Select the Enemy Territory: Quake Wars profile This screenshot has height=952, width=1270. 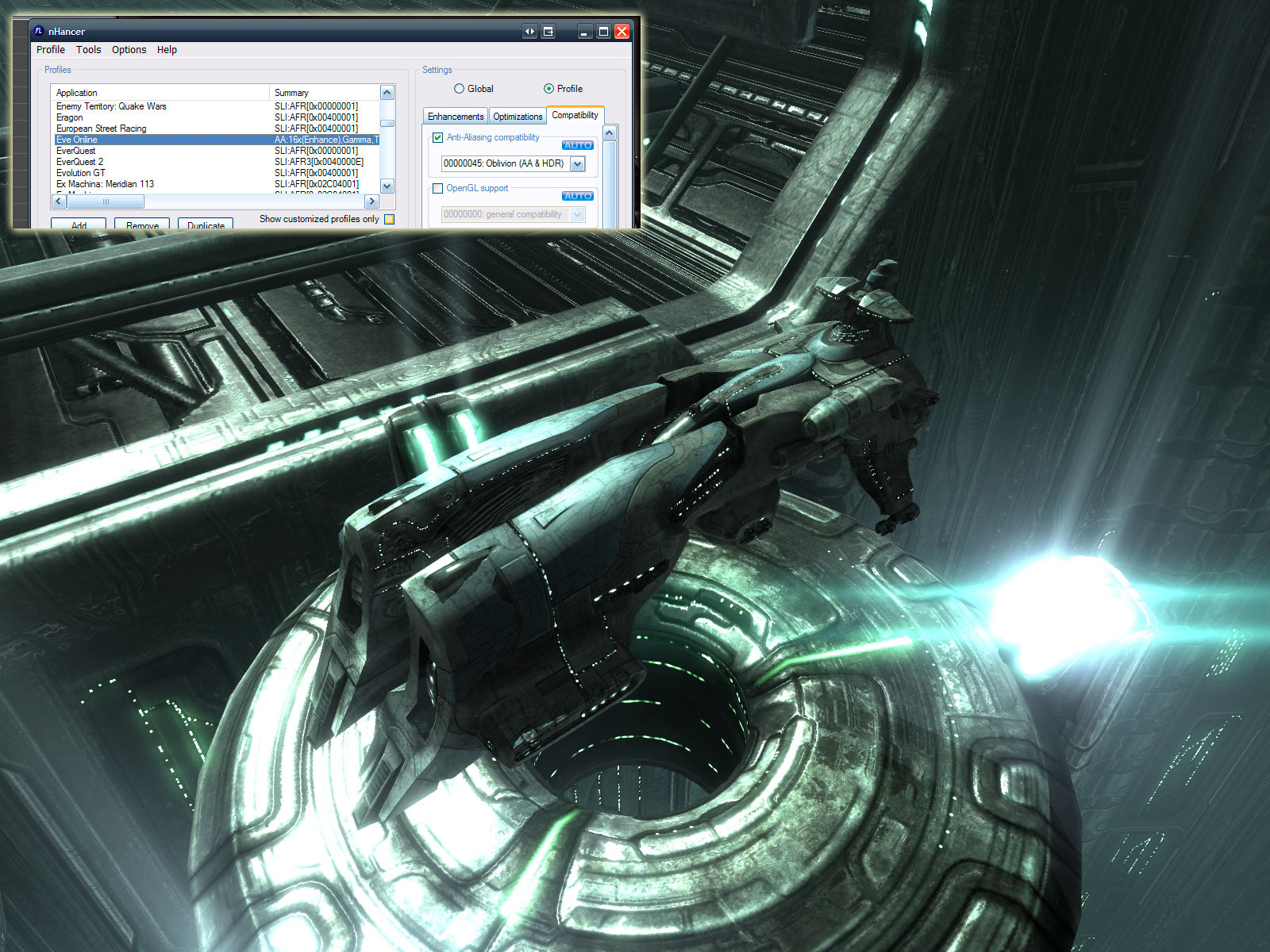click(x=111, y=106)
